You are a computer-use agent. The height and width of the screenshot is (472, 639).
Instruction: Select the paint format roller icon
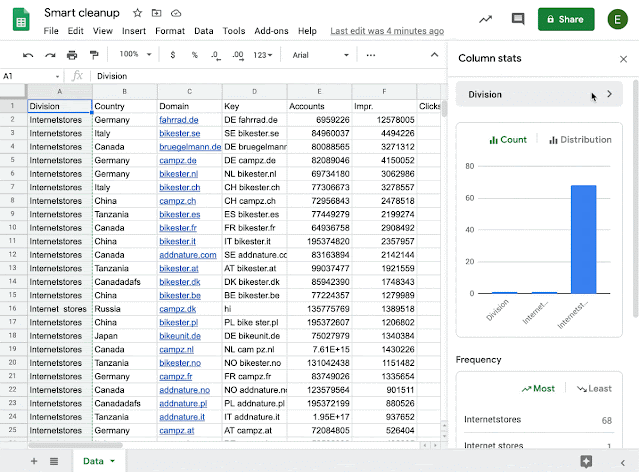click(x=94, y=55)
